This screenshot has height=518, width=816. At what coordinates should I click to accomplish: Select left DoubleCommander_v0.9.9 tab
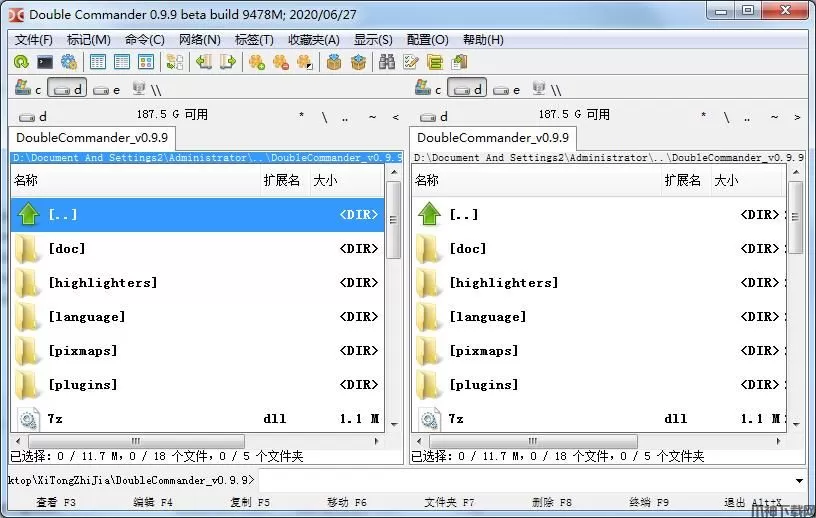point(92,138)
